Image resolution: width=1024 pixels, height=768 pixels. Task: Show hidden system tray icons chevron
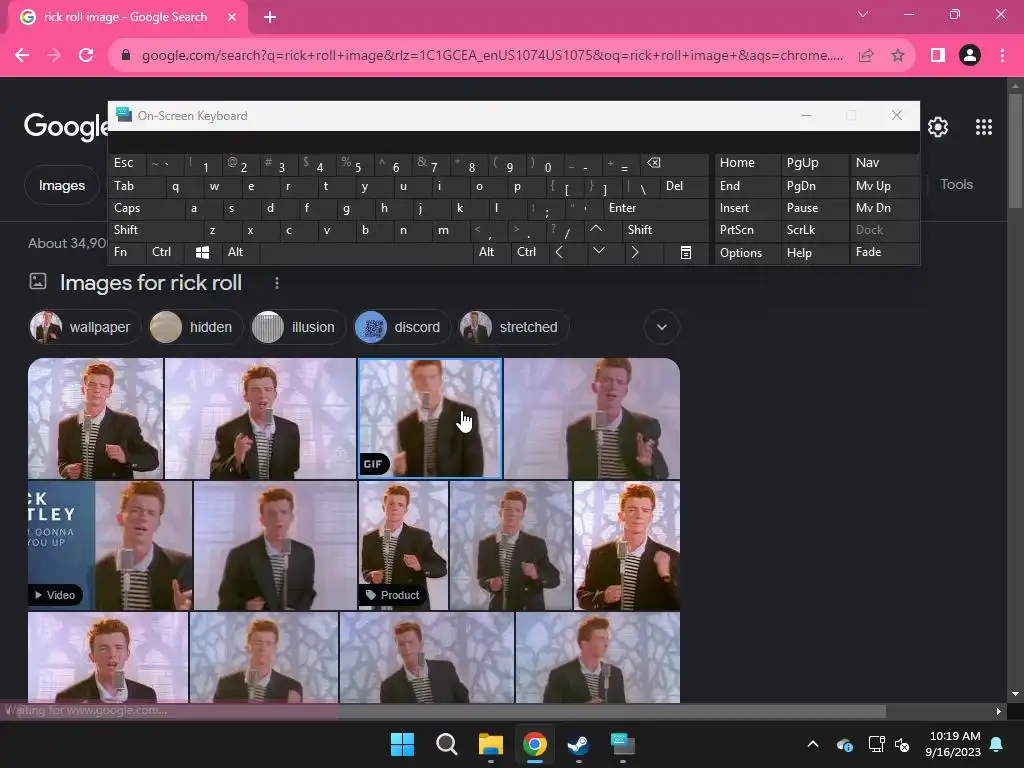(x=813, y=744)
